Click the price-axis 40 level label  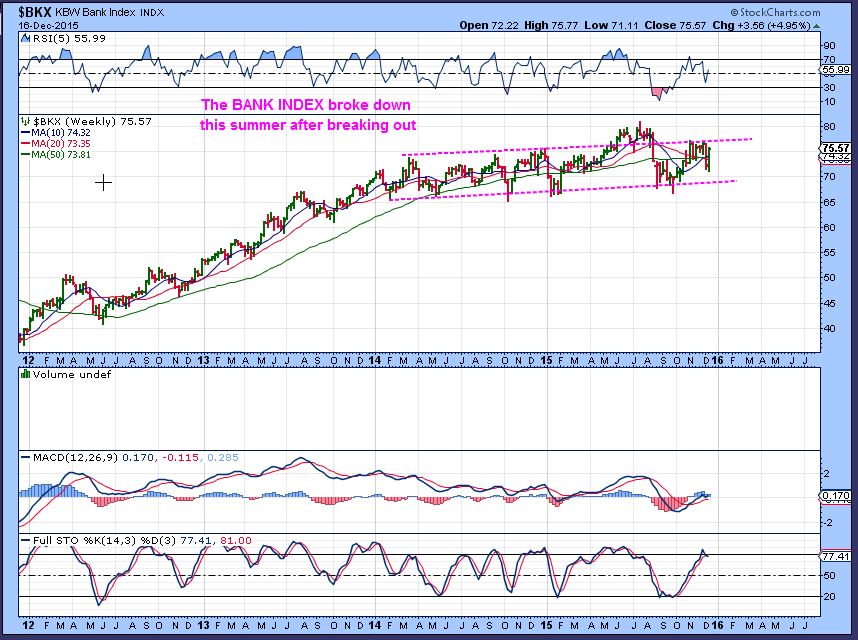(x=830, y=329)
